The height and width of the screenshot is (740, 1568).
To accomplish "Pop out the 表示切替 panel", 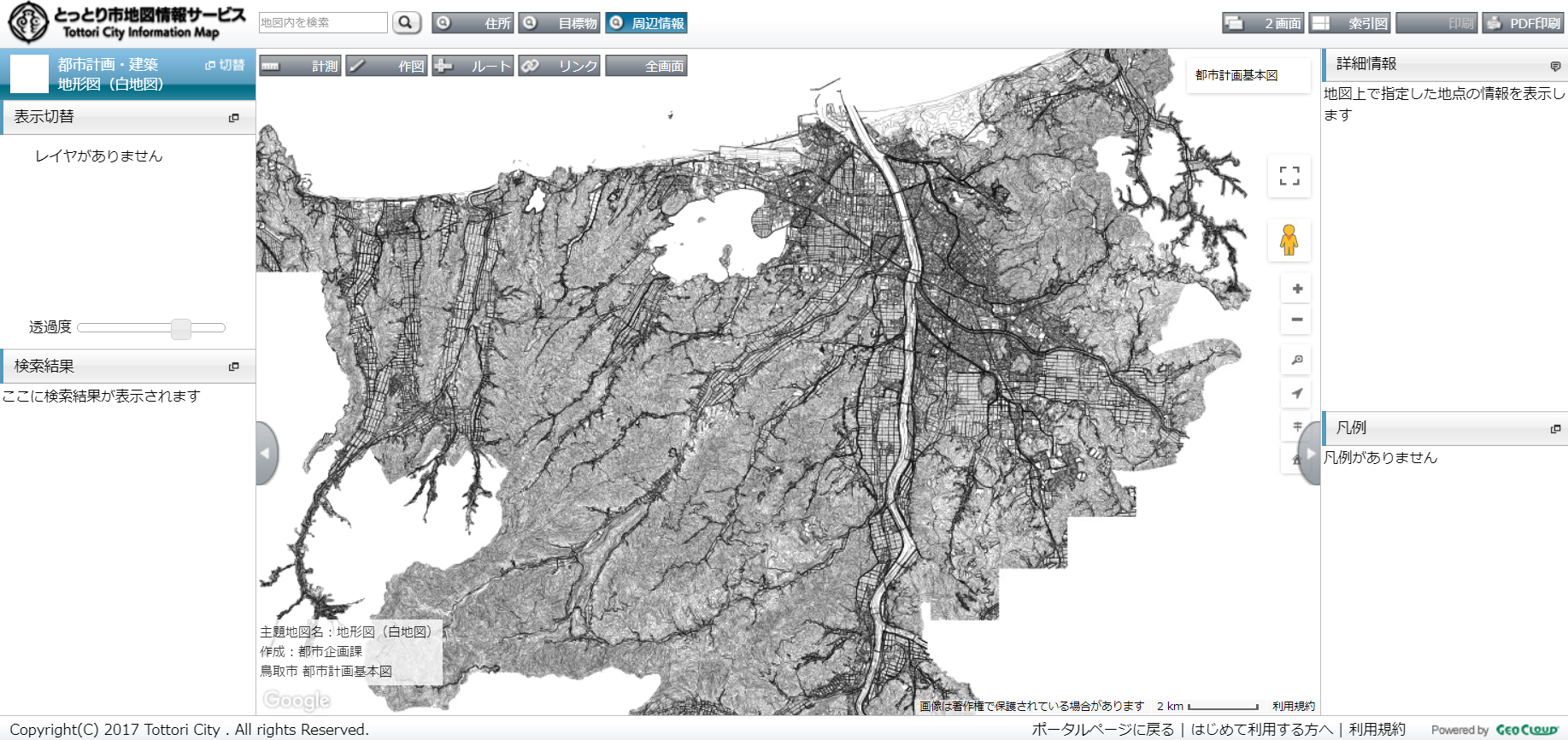I will coord(234,118).
